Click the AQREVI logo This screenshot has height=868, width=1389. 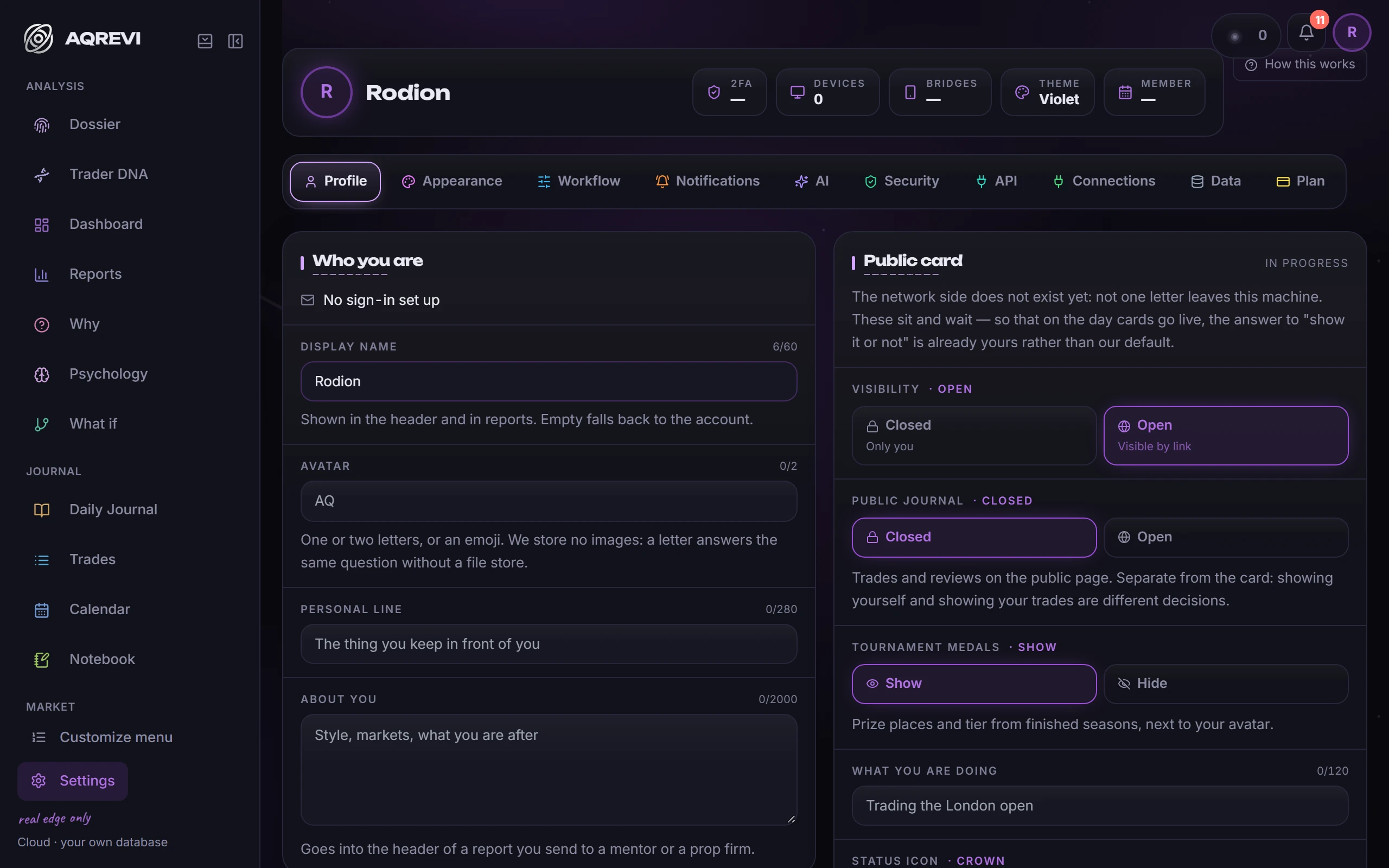[x=82, y=39]
